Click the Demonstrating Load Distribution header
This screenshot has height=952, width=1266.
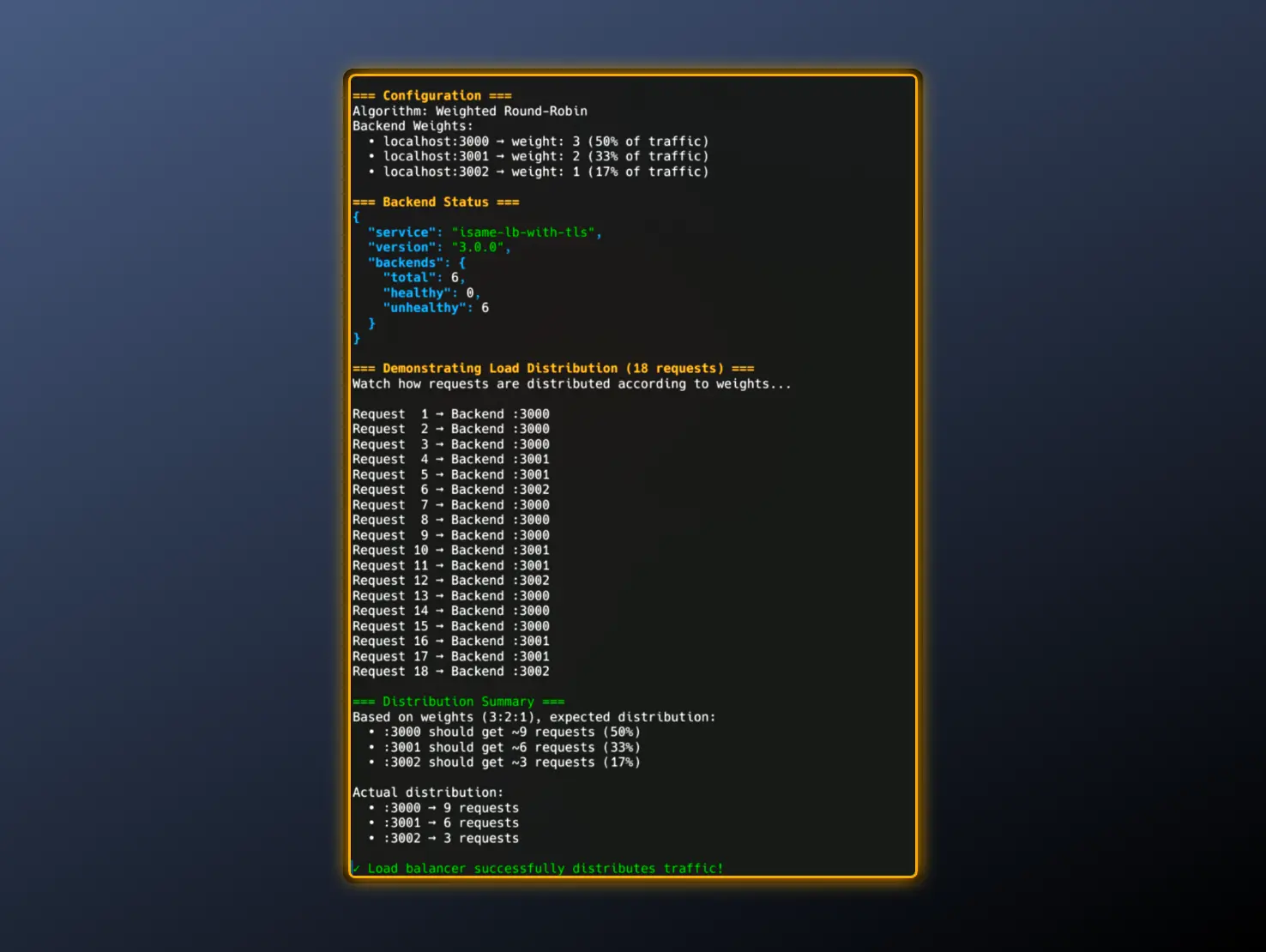tap(552, 369)
